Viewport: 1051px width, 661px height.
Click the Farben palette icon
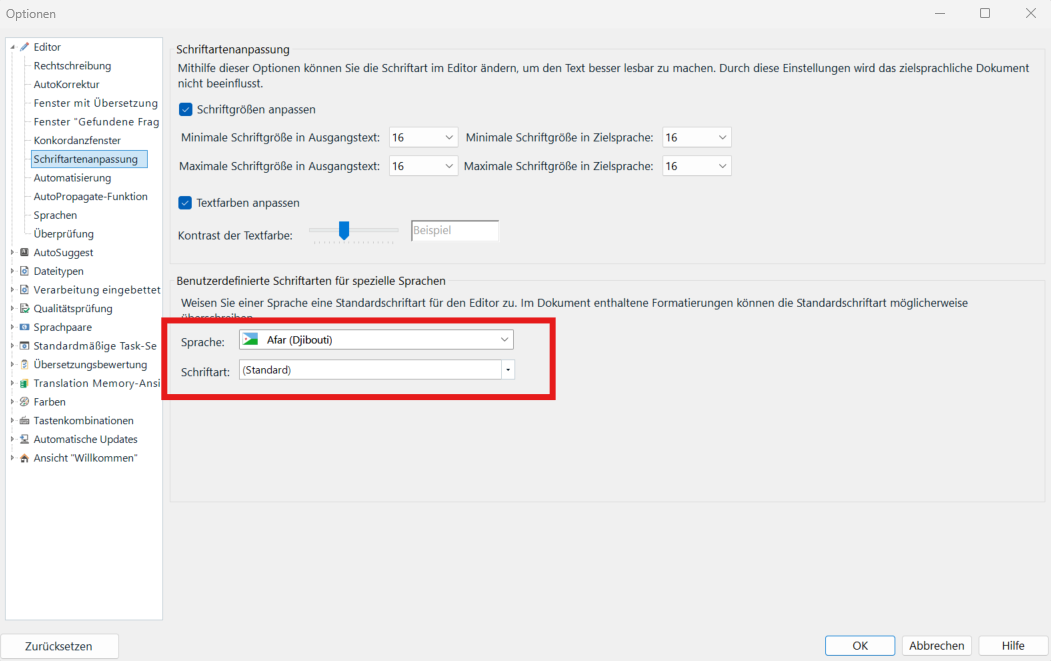25,402
